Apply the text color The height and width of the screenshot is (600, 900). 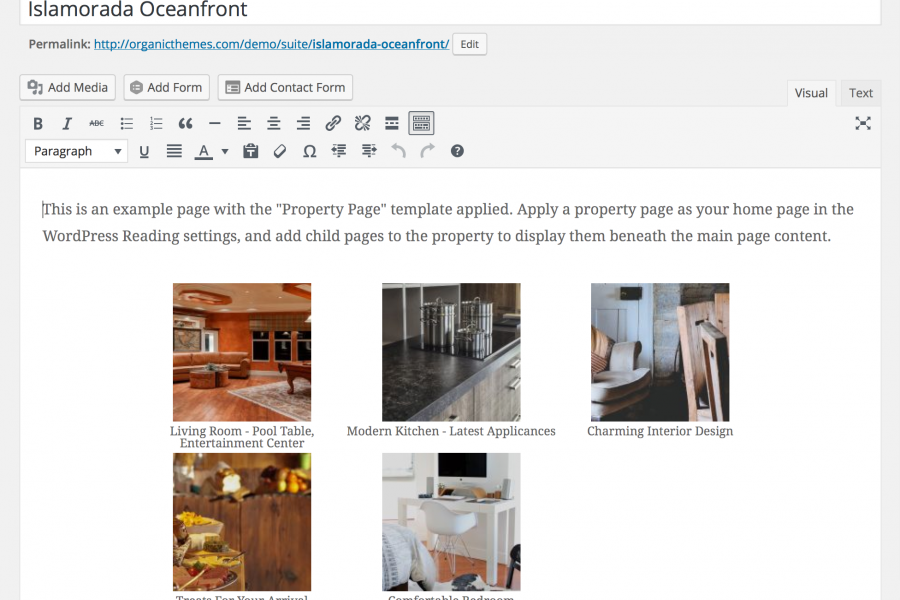(203, 151)
